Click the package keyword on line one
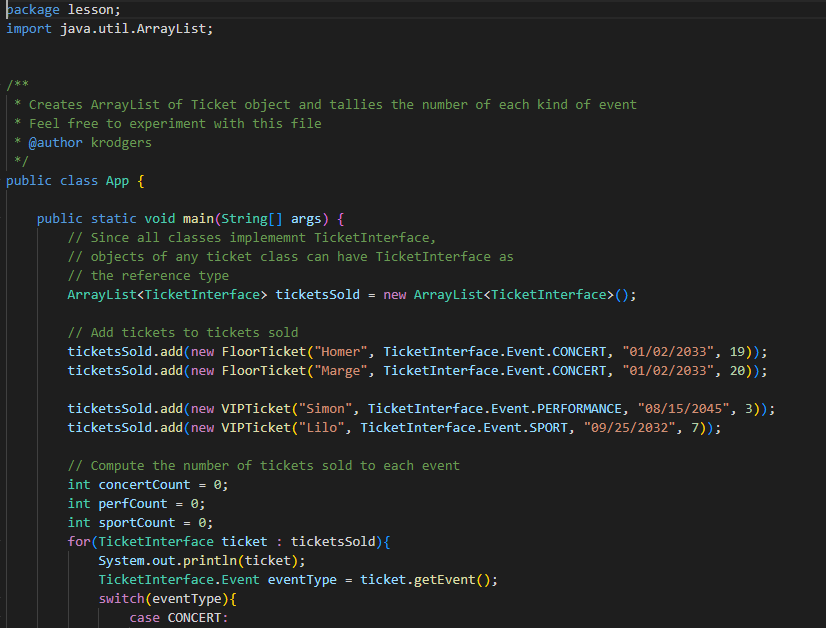826x628 pixels. (x=30, y=9)
